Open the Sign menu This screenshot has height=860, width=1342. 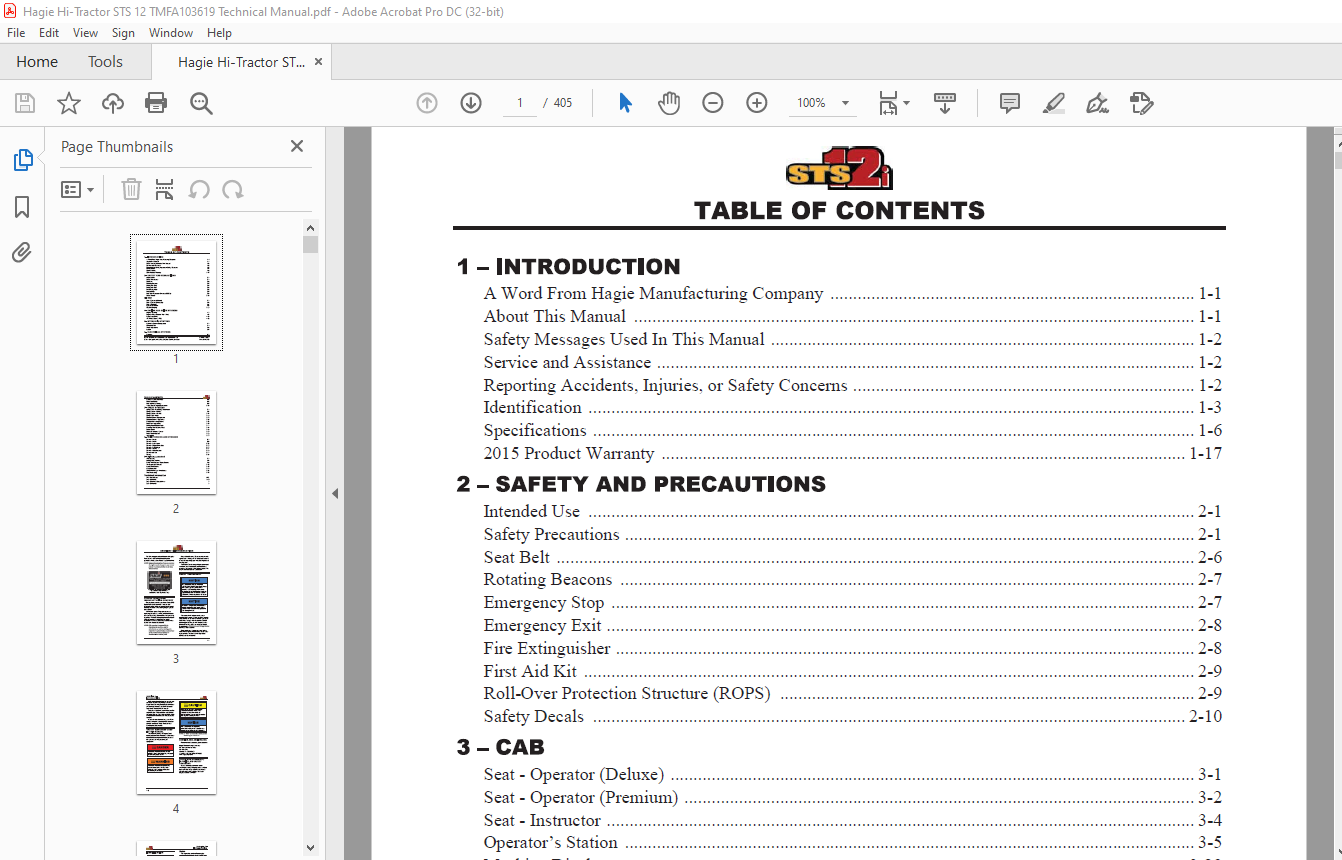coord(123,33)
